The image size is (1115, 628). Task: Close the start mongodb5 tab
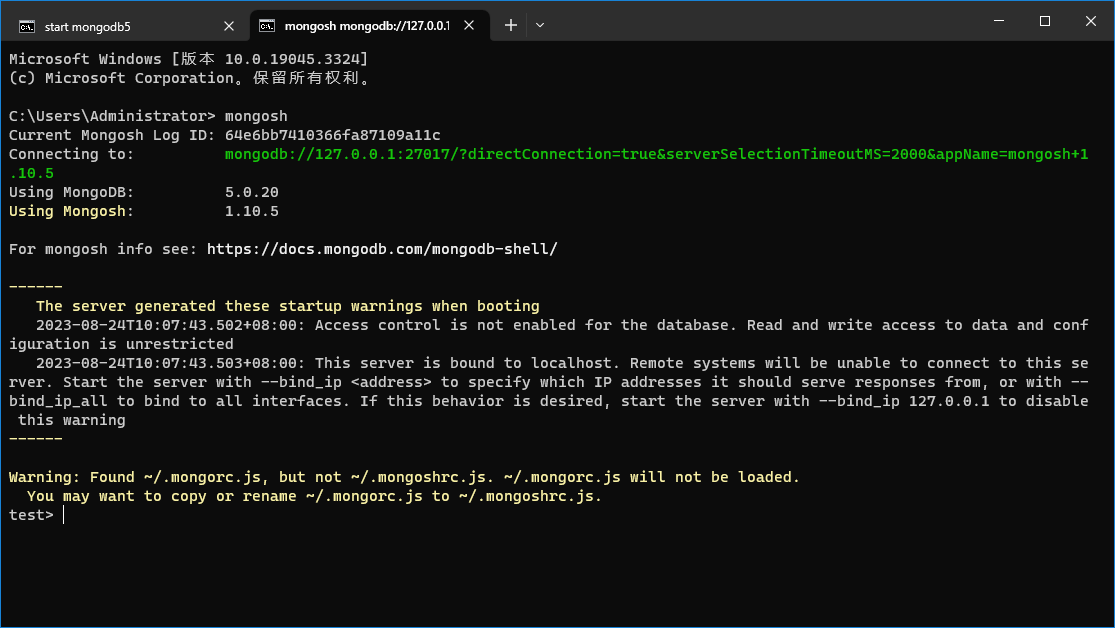(229, 26)
